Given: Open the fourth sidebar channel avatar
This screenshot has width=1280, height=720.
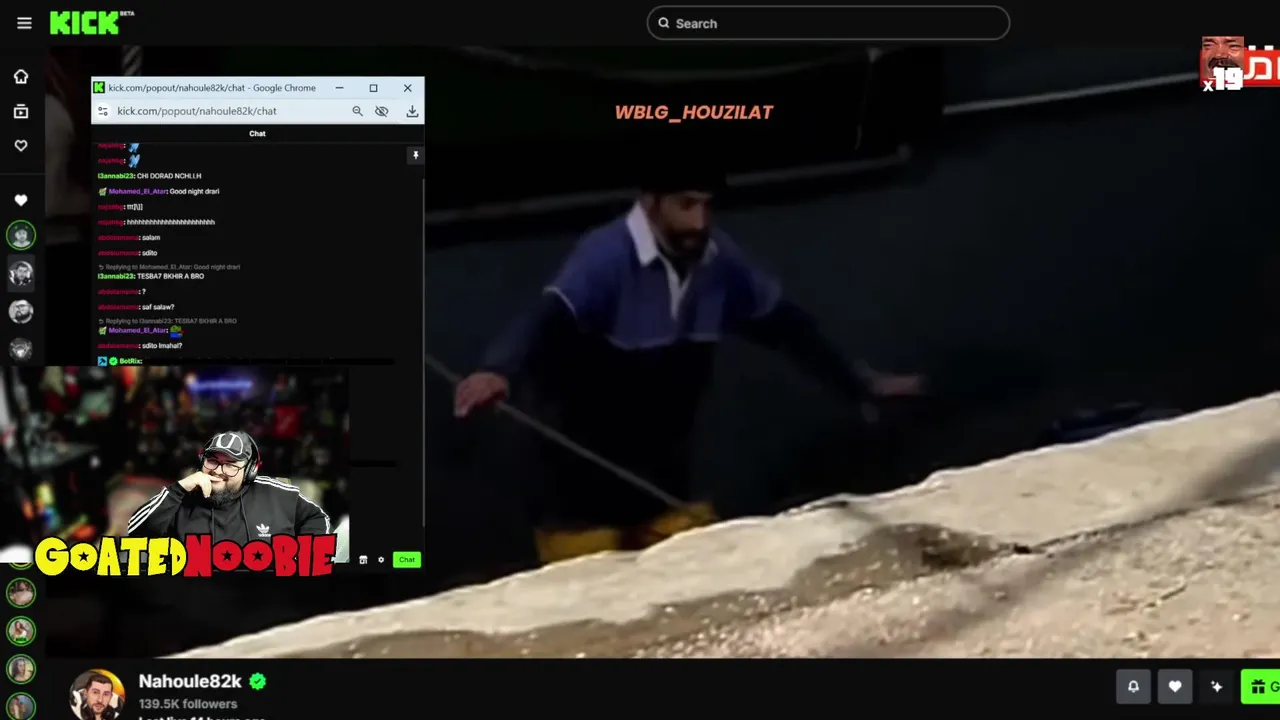Looking at the screenshot, I should [21, 349].
